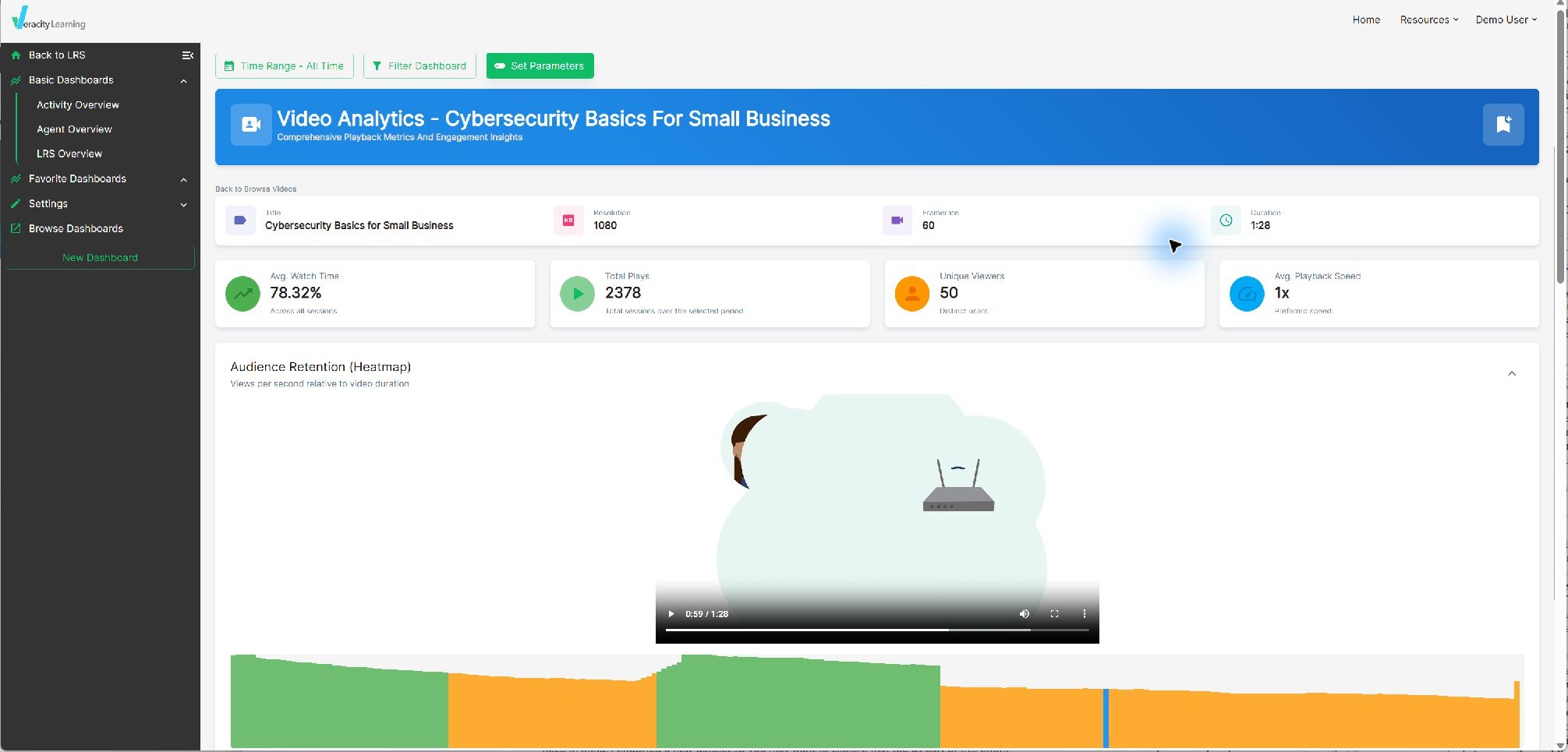Collapse the Basic Dashboards section
This screenshot has width=1568, height=752.
(x=184, y=81)
